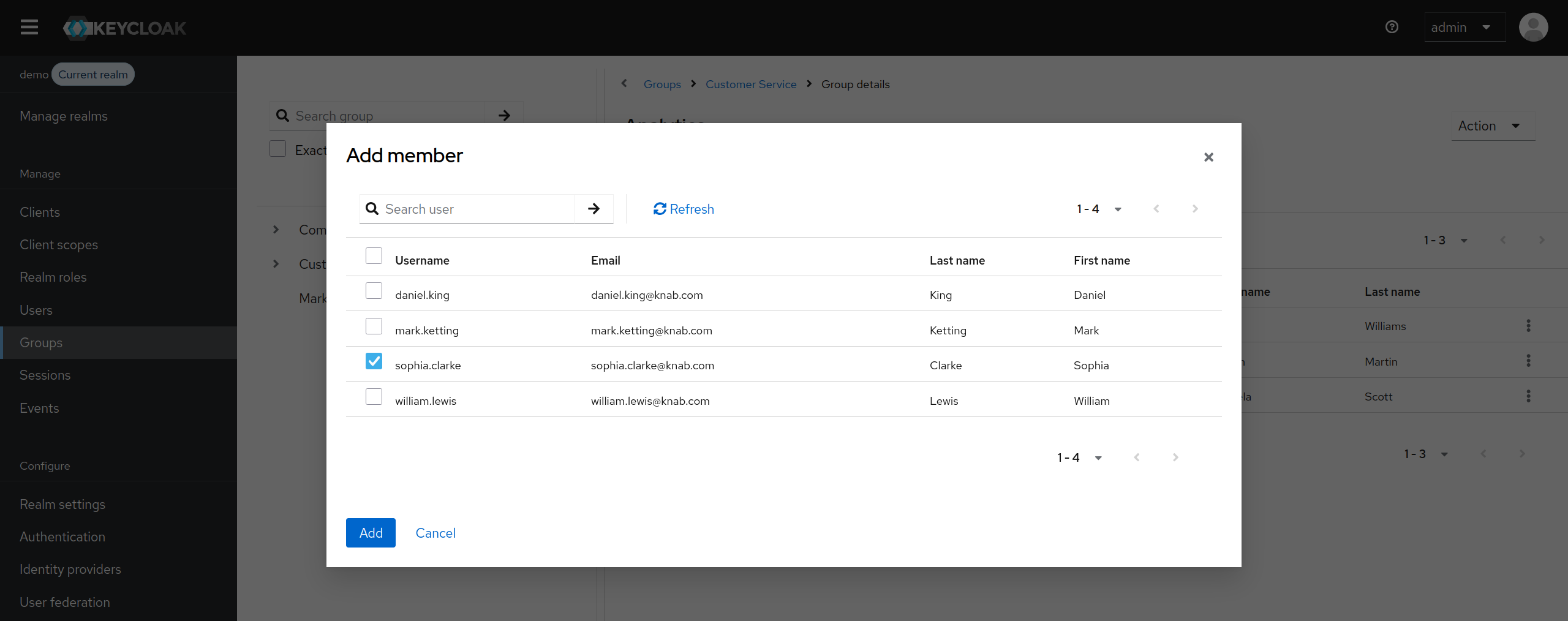Image resolution: width=1568 pixels, height=621 pixels.
Task: Go to Realm settings in sidebar
Action: click(x=62, y=505)
